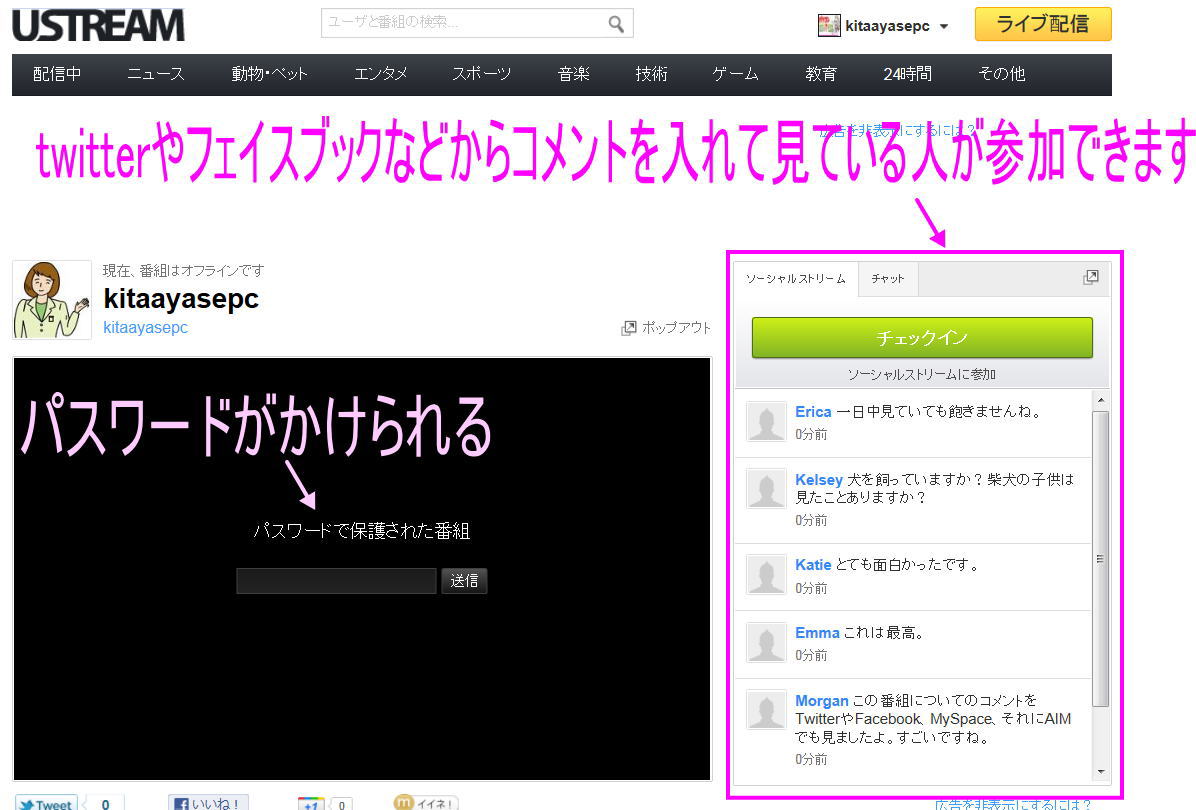Viewport: 1196px width, 810px height.
Task: Open the 技術 category
Action: click(x=651, y=74)
